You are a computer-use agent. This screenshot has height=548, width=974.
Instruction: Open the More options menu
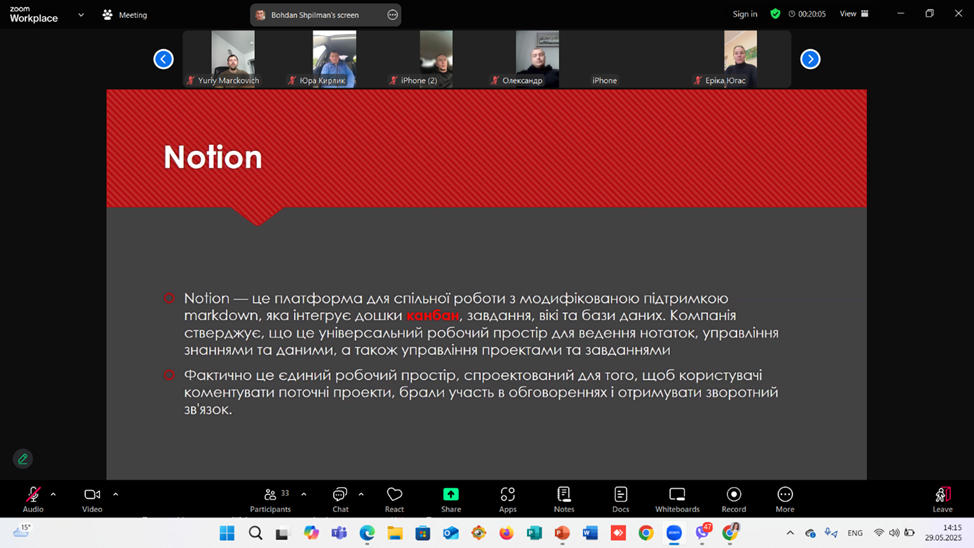pyautogui.click(x=785, y=500)
